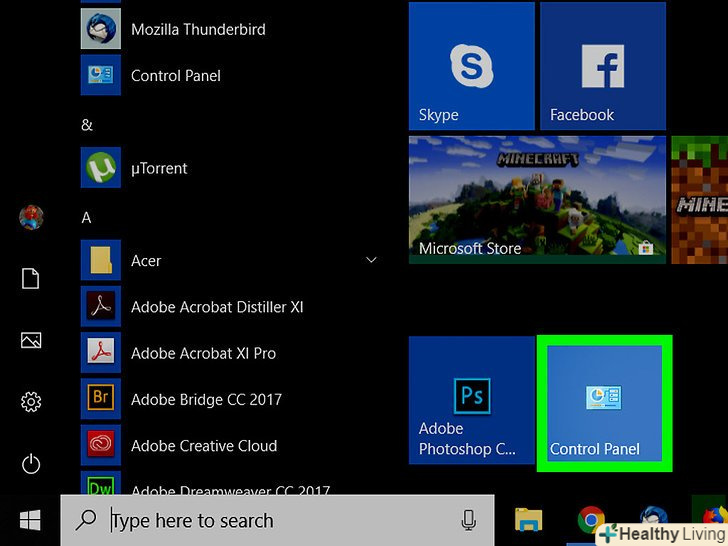Launch Adobe Bridge CC 2017 icon
Screen dimensions: 728x546
click(101, 398)
